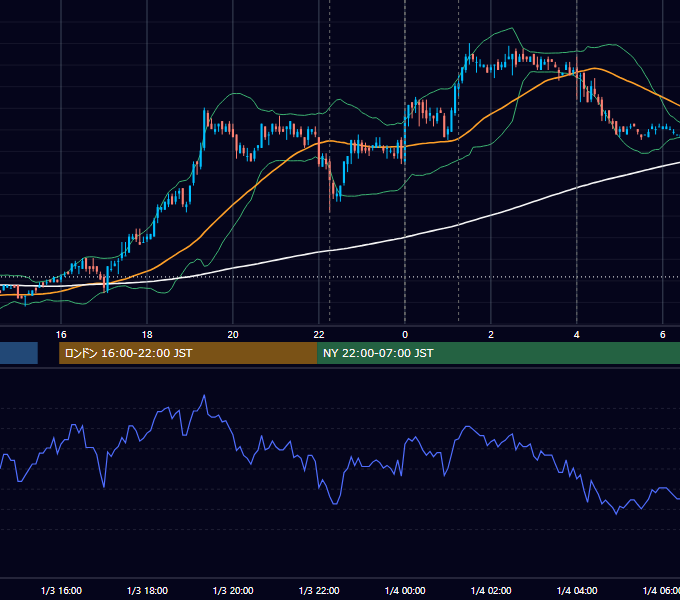680x600 pixels.
Task: Click the blue session bar left of ロンドン
Action: point(19,353)
